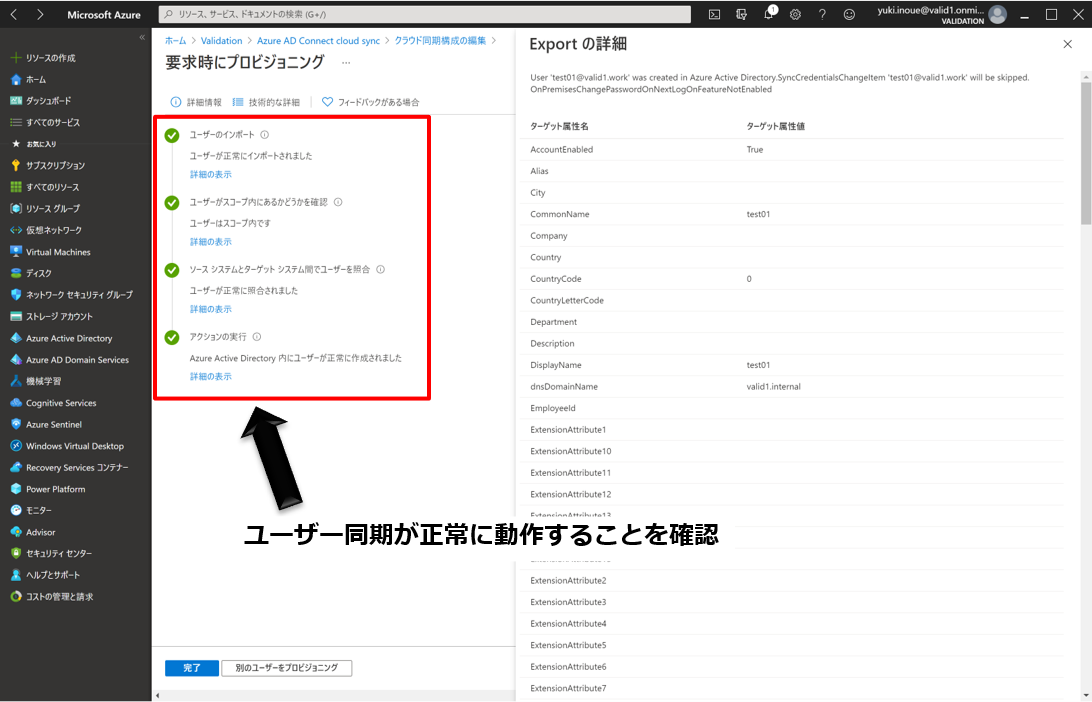Open セキュリティ センター sidebar item
Image resolution: width=1092 pixels, height=702 pixels.
[x=52, y=554]
